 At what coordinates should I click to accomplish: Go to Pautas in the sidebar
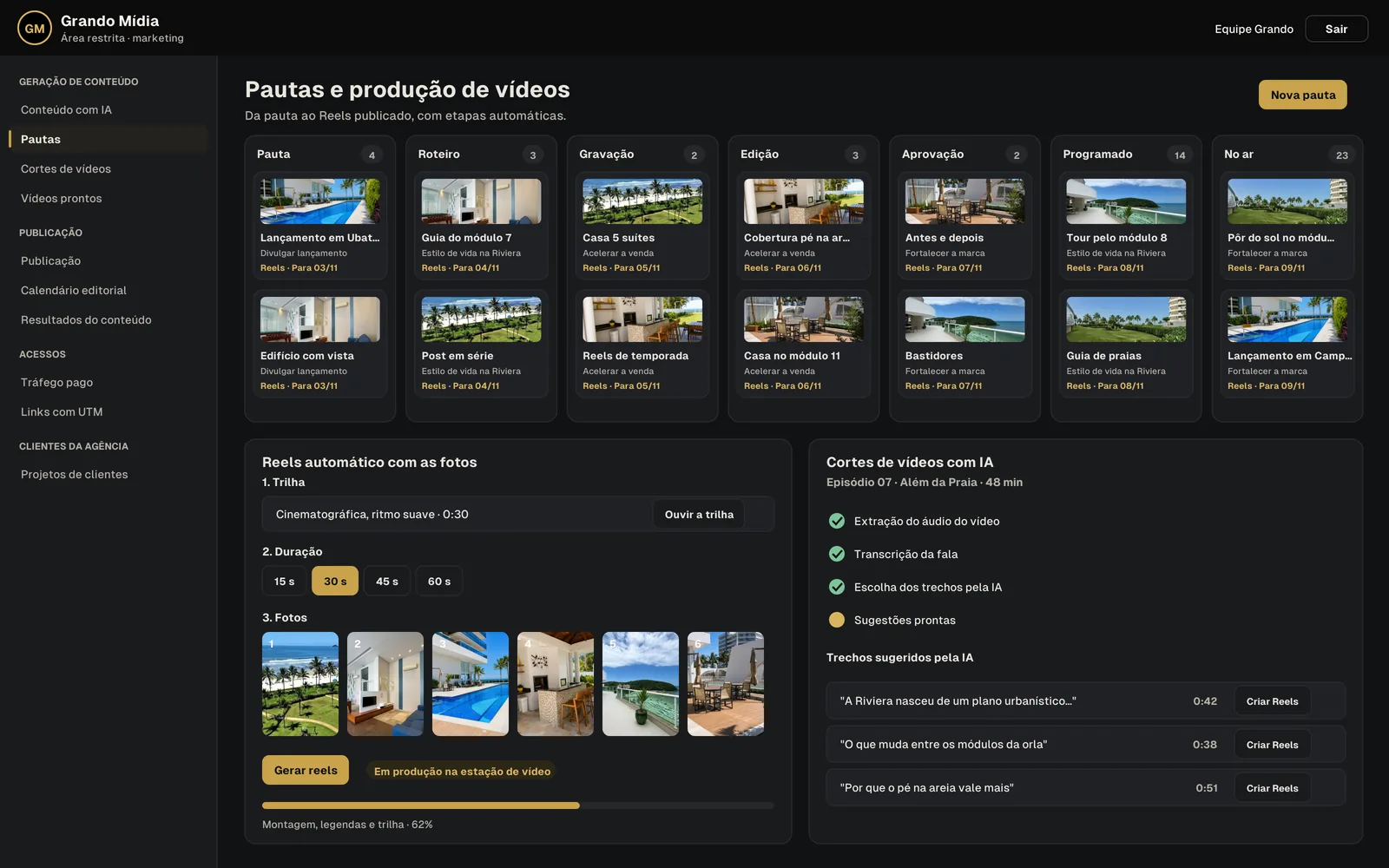click(x=109, y=139)
